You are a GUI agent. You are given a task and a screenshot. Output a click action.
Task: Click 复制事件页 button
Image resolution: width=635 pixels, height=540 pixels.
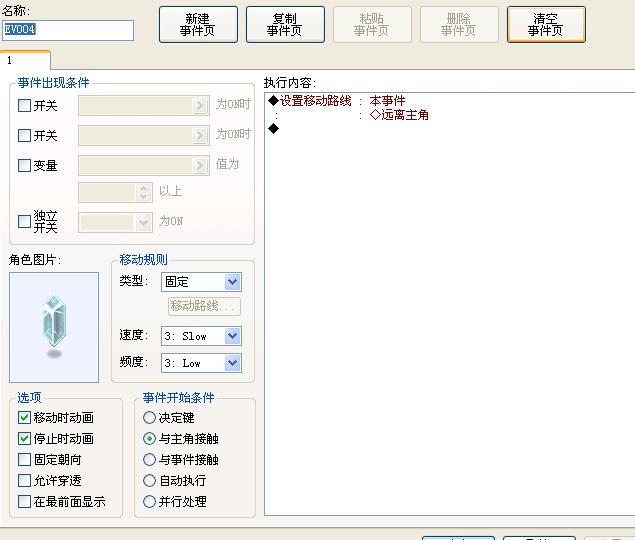pyautogui.click(x=285, y=24)
